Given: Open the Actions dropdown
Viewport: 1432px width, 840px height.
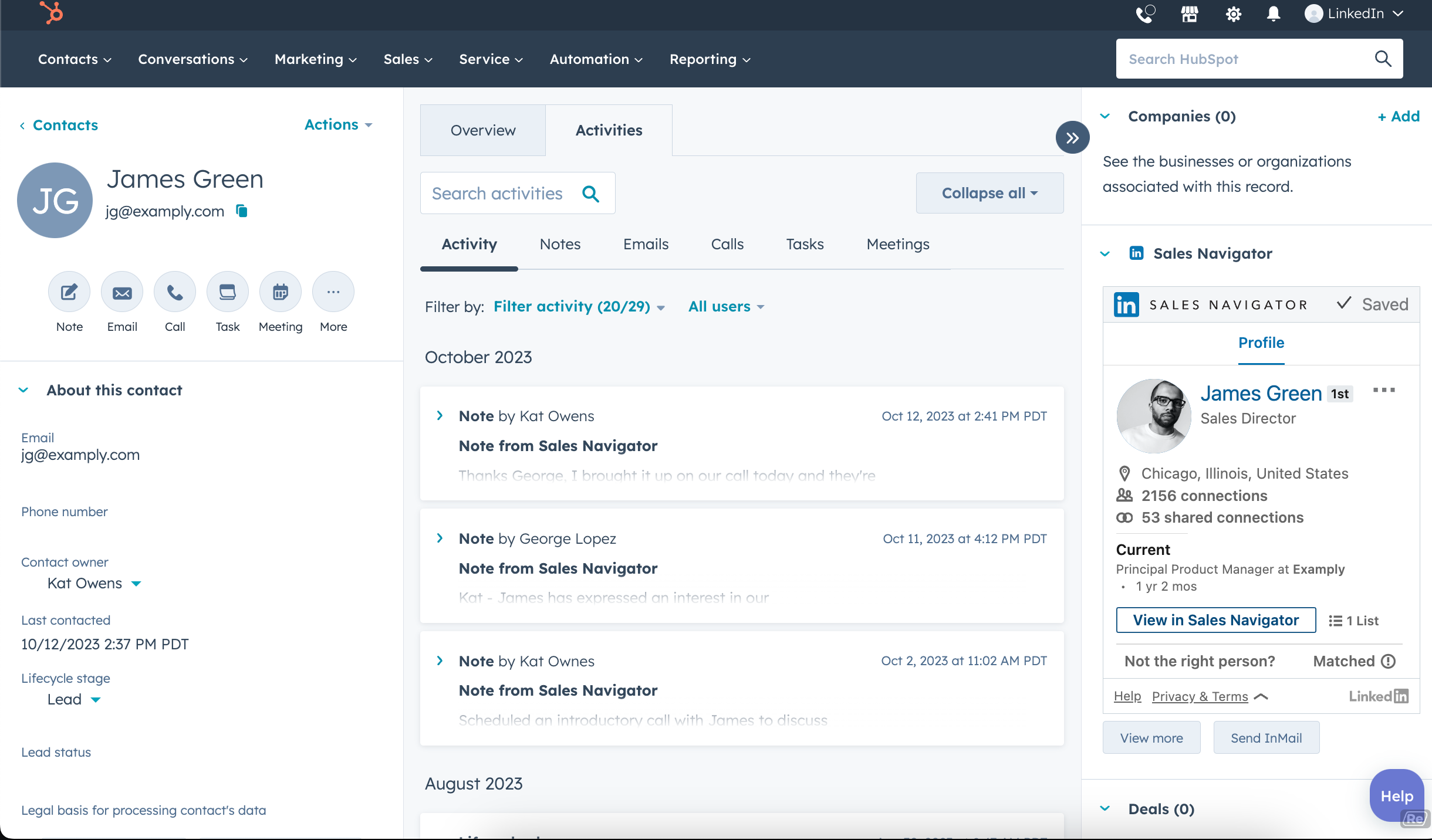Looking at the screenshot, I should click(x=339, y=124).
